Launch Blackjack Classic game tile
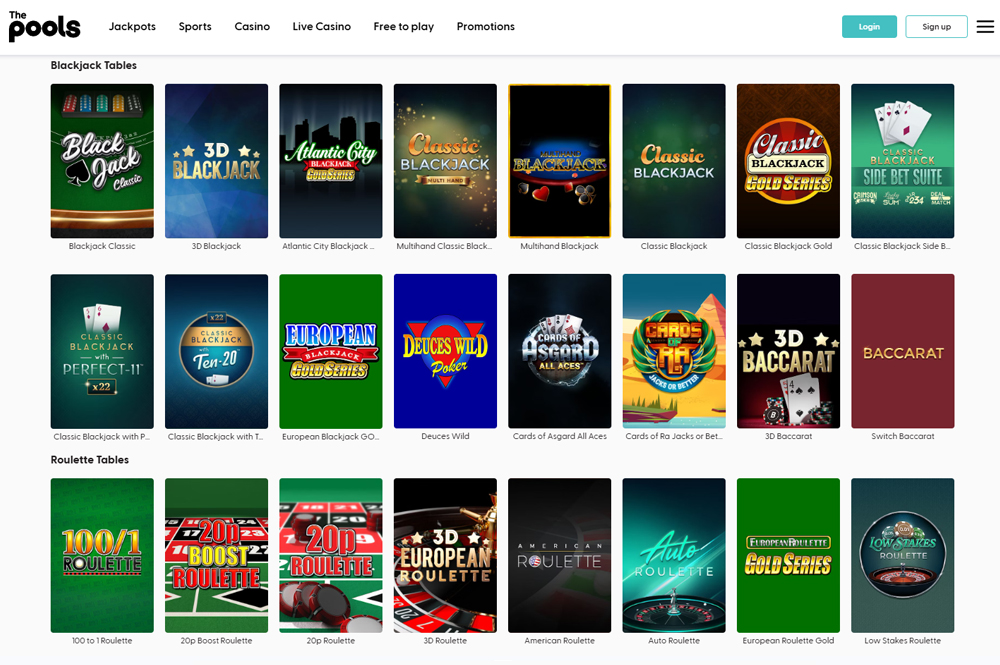The width and height of the screenshot is (1000, 665). click(x=102, y=160)
